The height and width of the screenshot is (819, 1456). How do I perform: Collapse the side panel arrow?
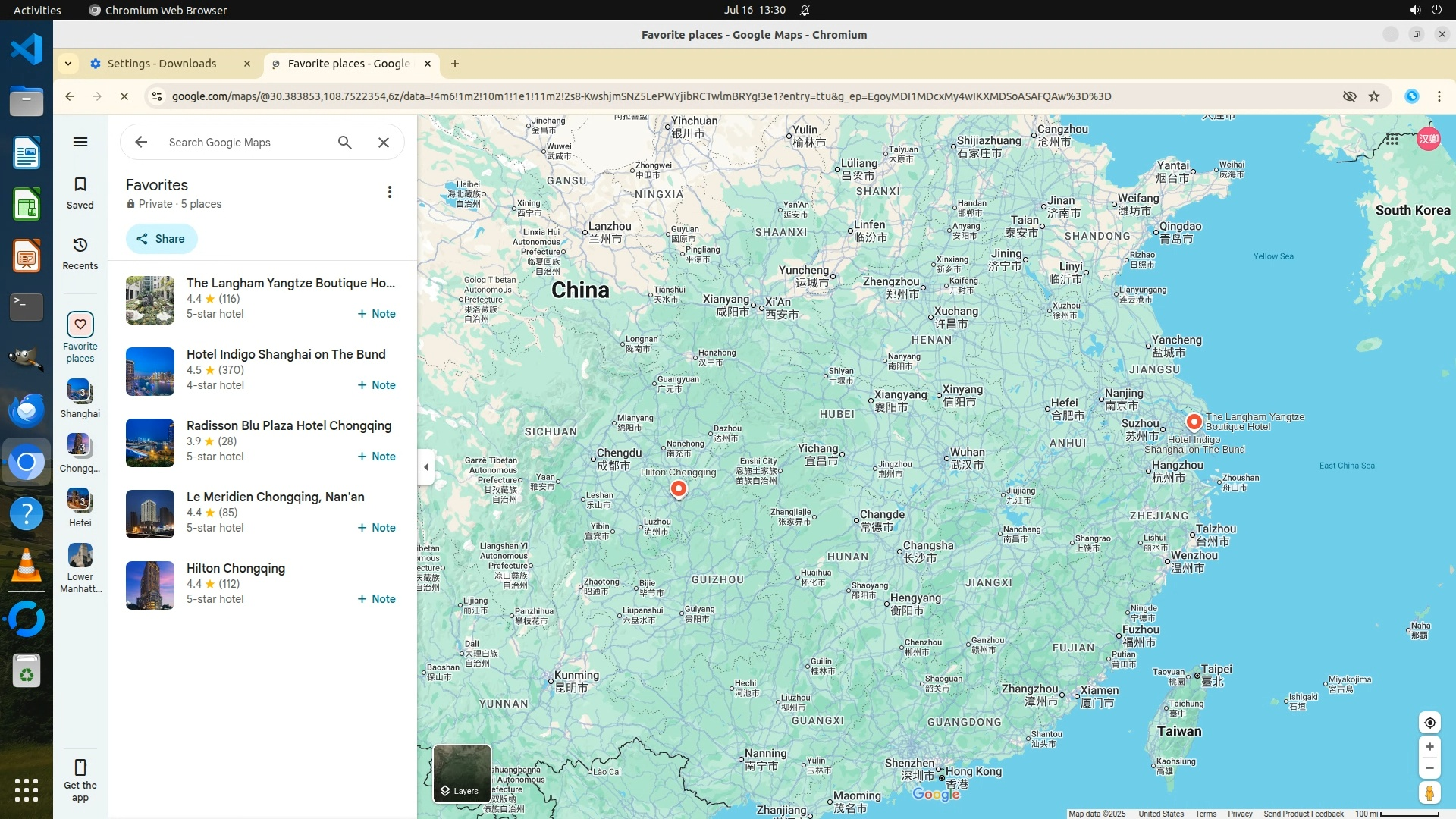[x=426, y=467]
